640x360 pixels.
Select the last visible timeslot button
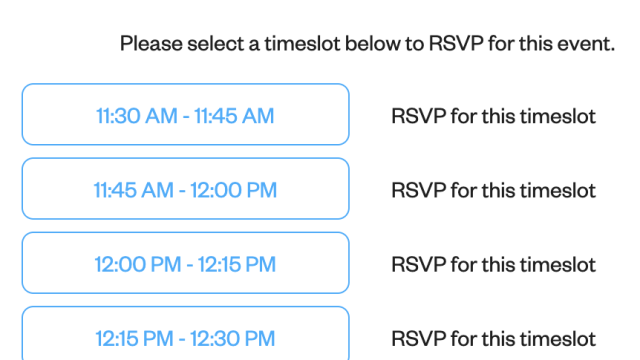[186, 333]
